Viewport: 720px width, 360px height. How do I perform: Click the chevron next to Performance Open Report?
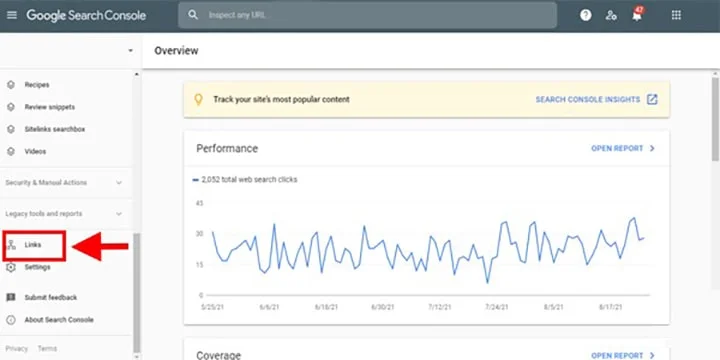652,149
